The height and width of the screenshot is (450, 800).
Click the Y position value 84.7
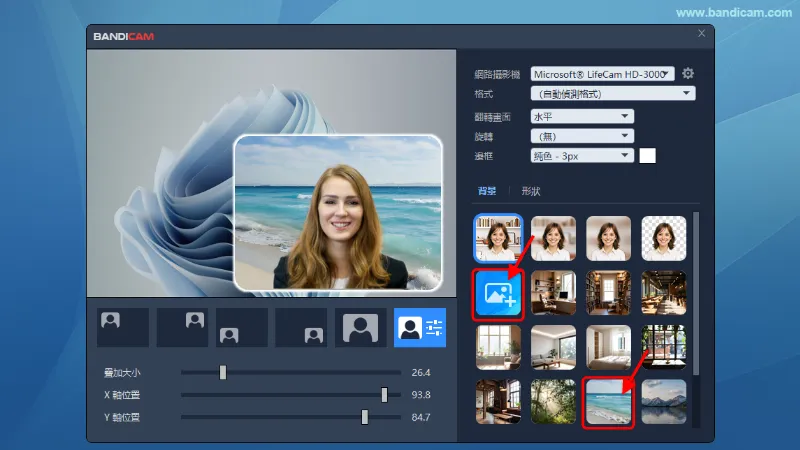[x=421, y=417]
